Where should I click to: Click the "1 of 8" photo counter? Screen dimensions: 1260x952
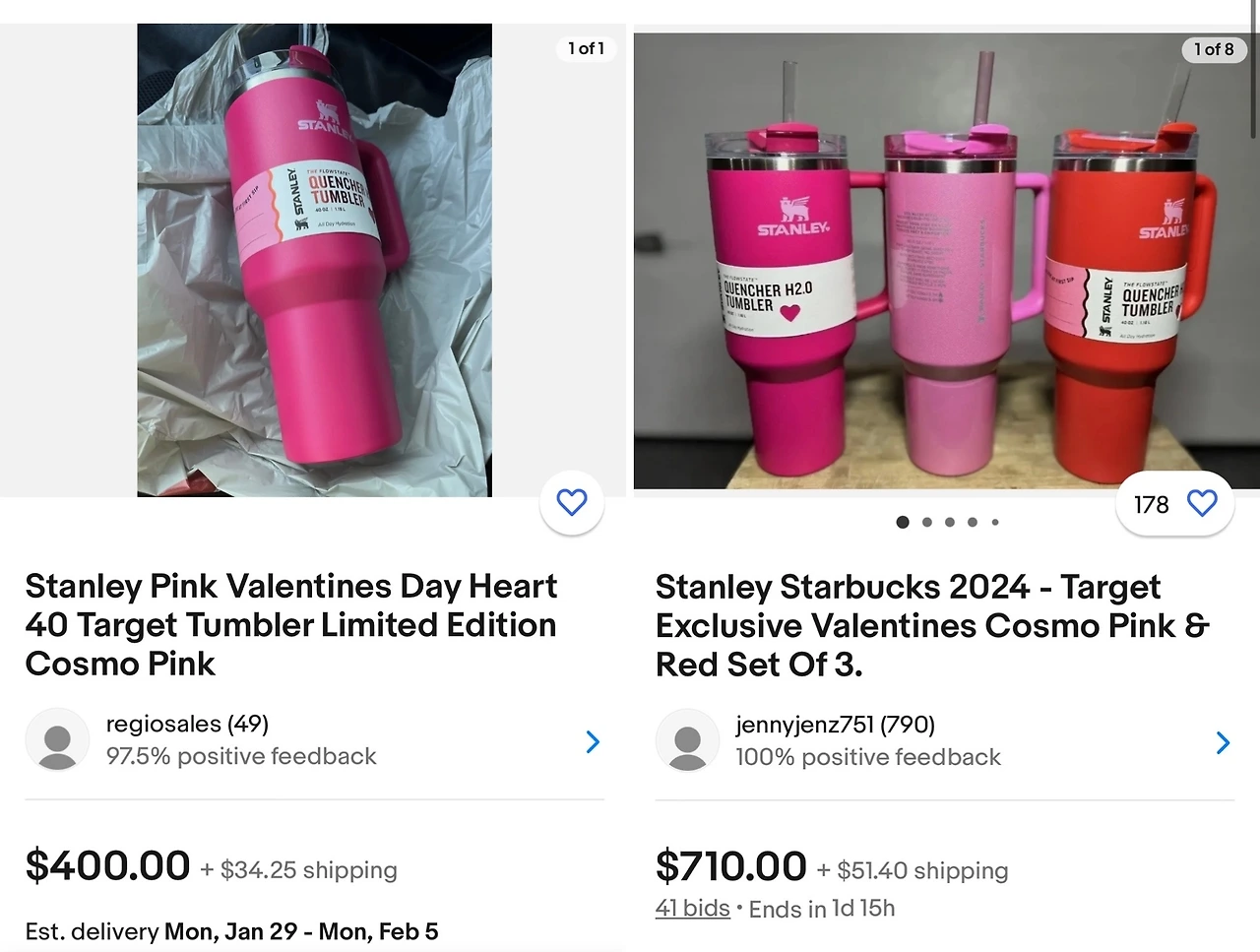[1214, 49]
